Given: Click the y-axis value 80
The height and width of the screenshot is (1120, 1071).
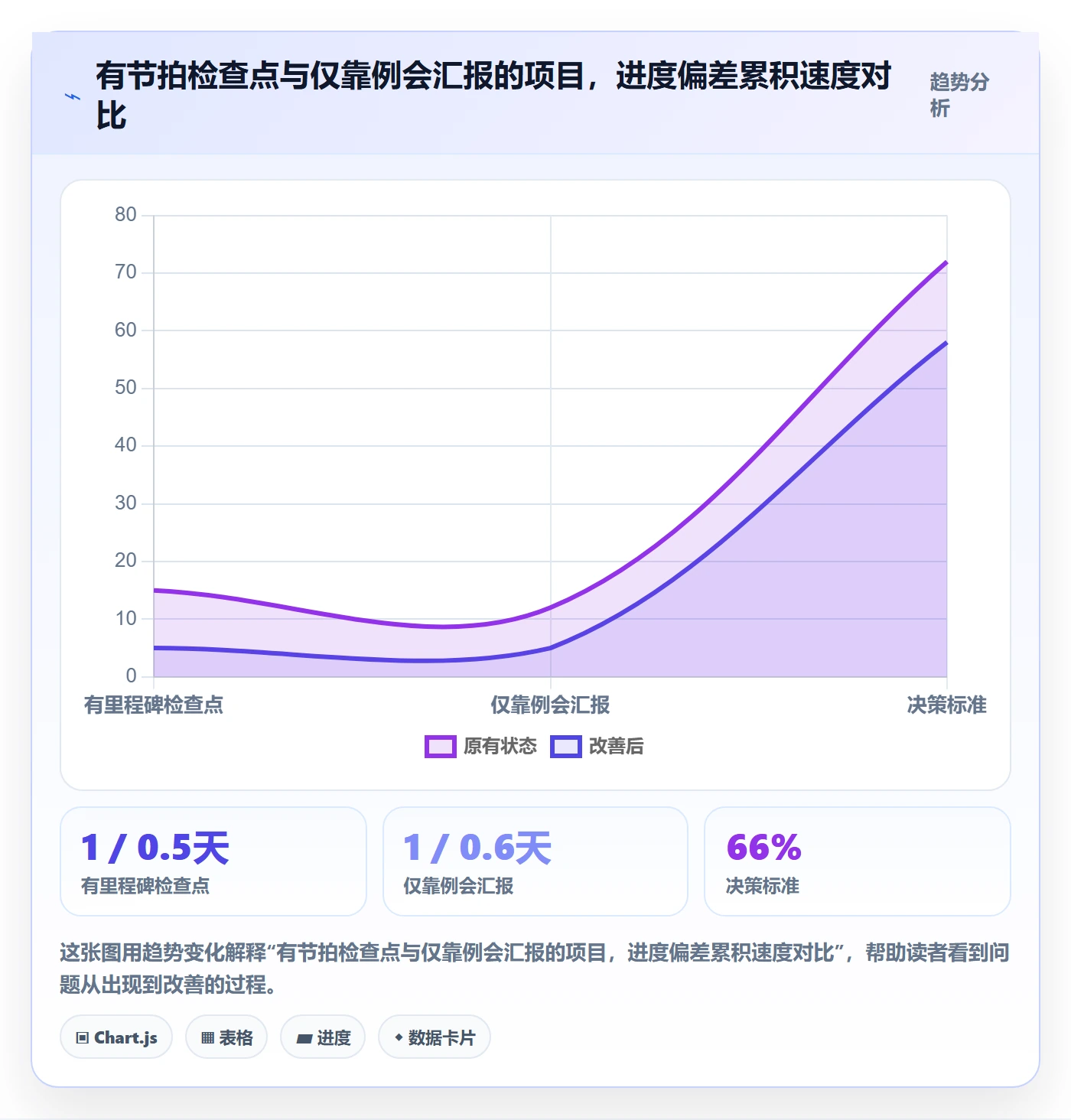Looking at the screenshot, I should pyautogui.click(x=125, y=215).
